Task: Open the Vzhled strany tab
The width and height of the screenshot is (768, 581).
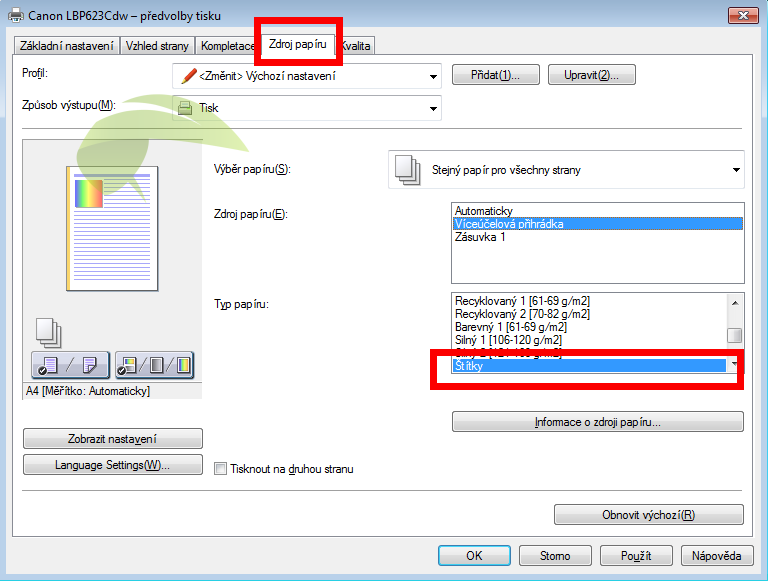Action: click(158, 46)
